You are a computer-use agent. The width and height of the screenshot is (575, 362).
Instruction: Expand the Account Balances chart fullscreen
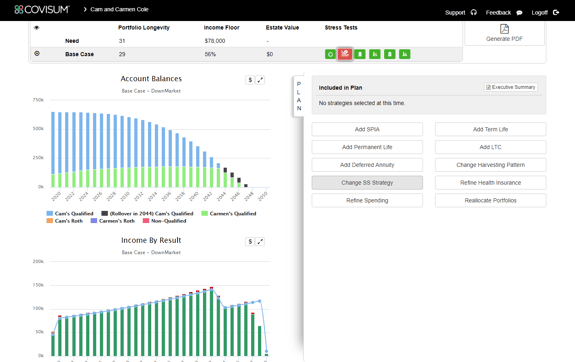(260, 80)
